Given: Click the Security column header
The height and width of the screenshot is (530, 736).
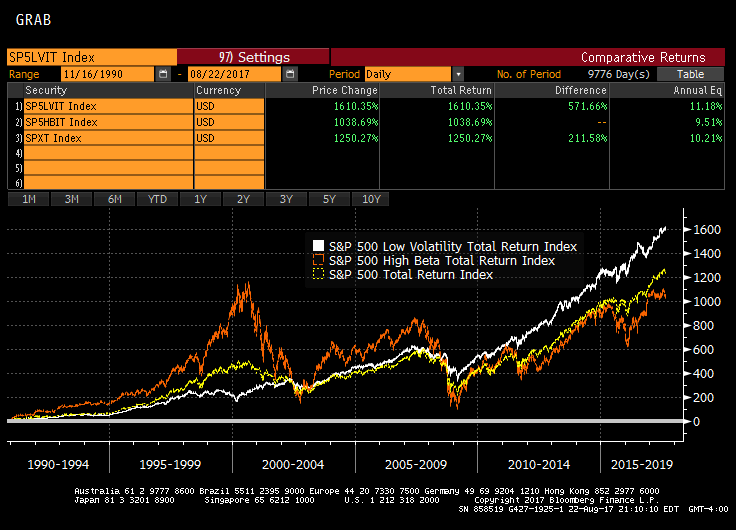Looking at the screenshot, I should coord(46,90).
